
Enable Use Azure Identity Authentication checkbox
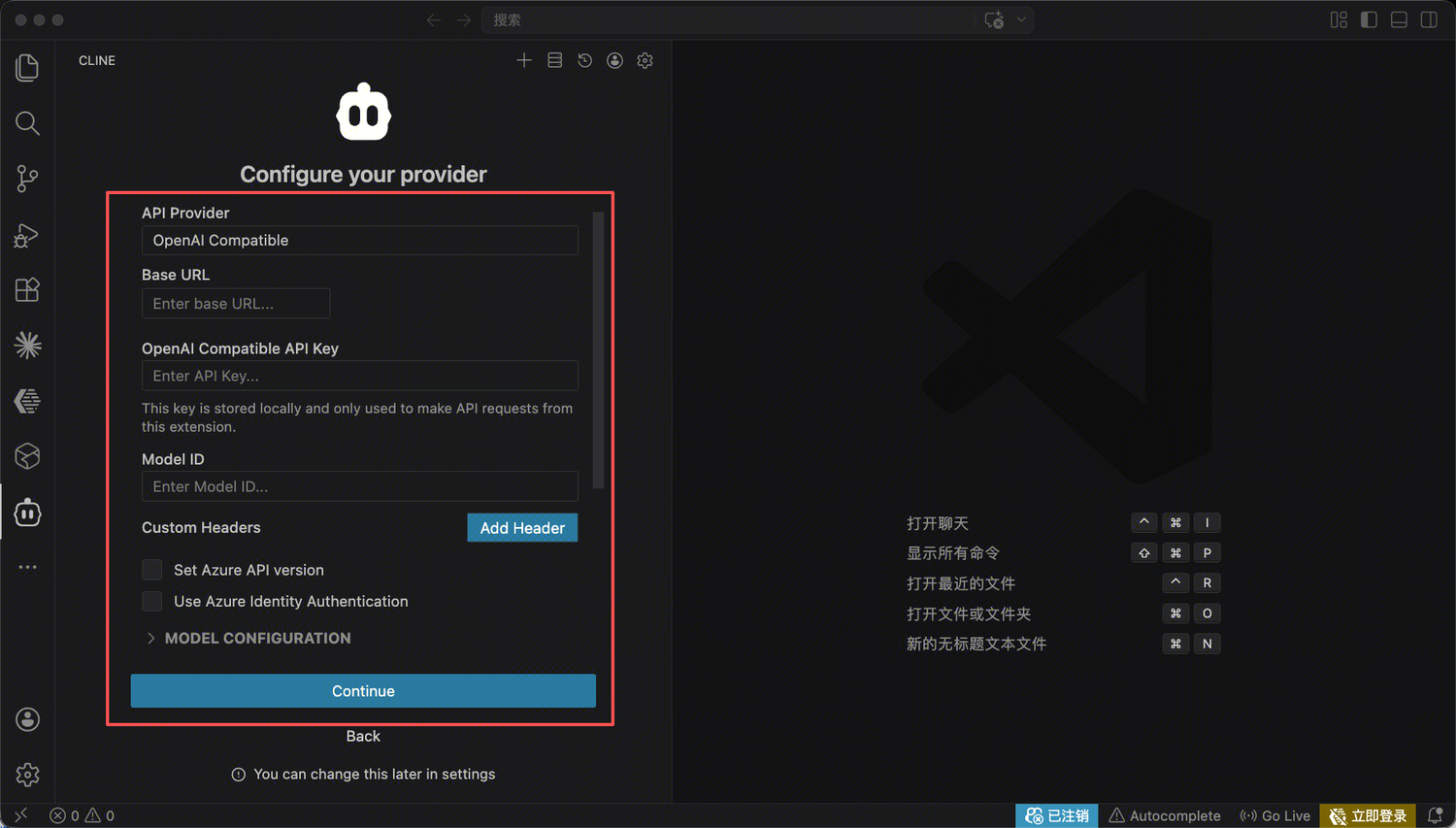pos(152,602)
